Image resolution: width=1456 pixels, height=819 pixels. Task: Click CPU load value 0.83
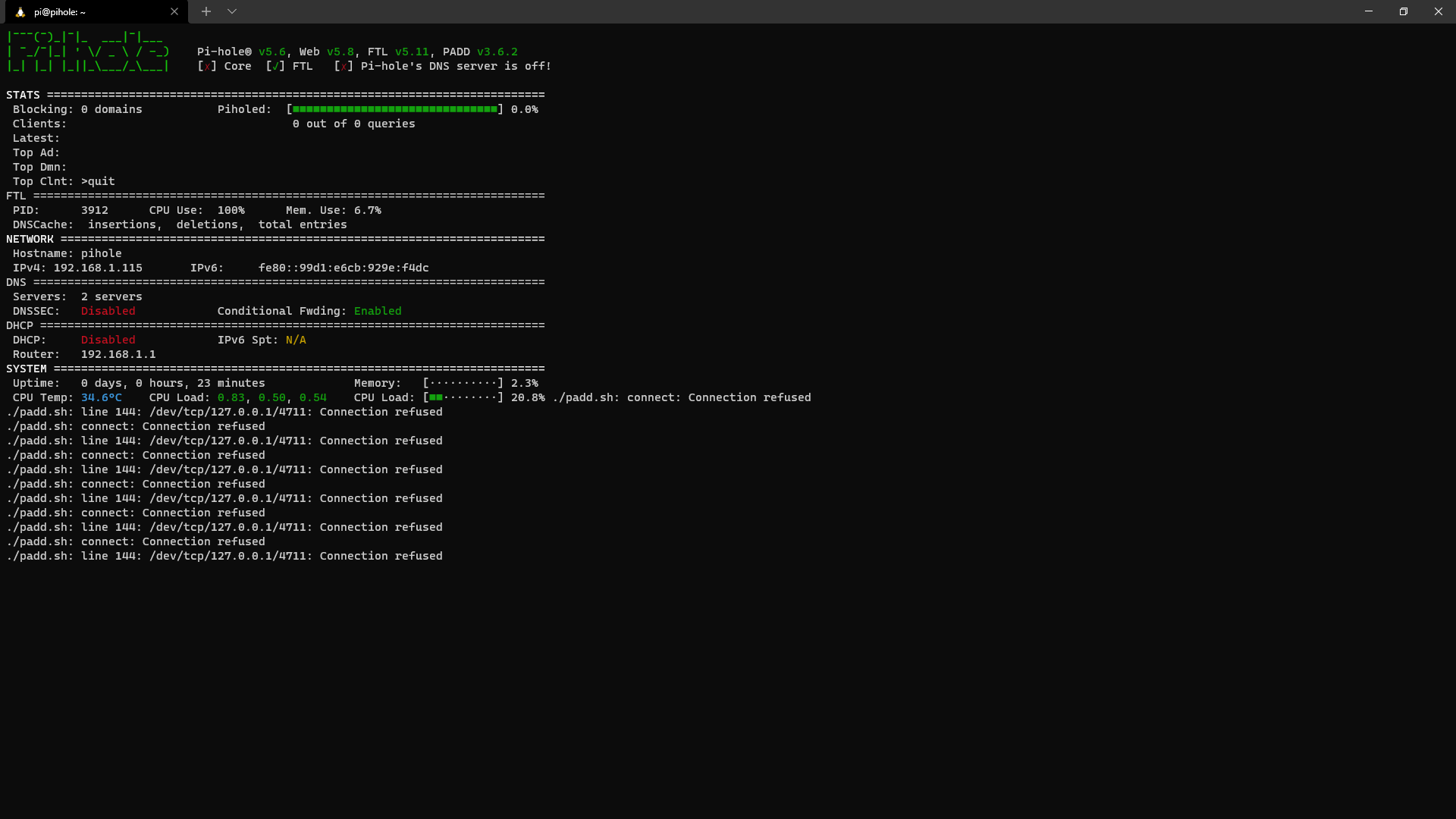[x=231, y=398]
